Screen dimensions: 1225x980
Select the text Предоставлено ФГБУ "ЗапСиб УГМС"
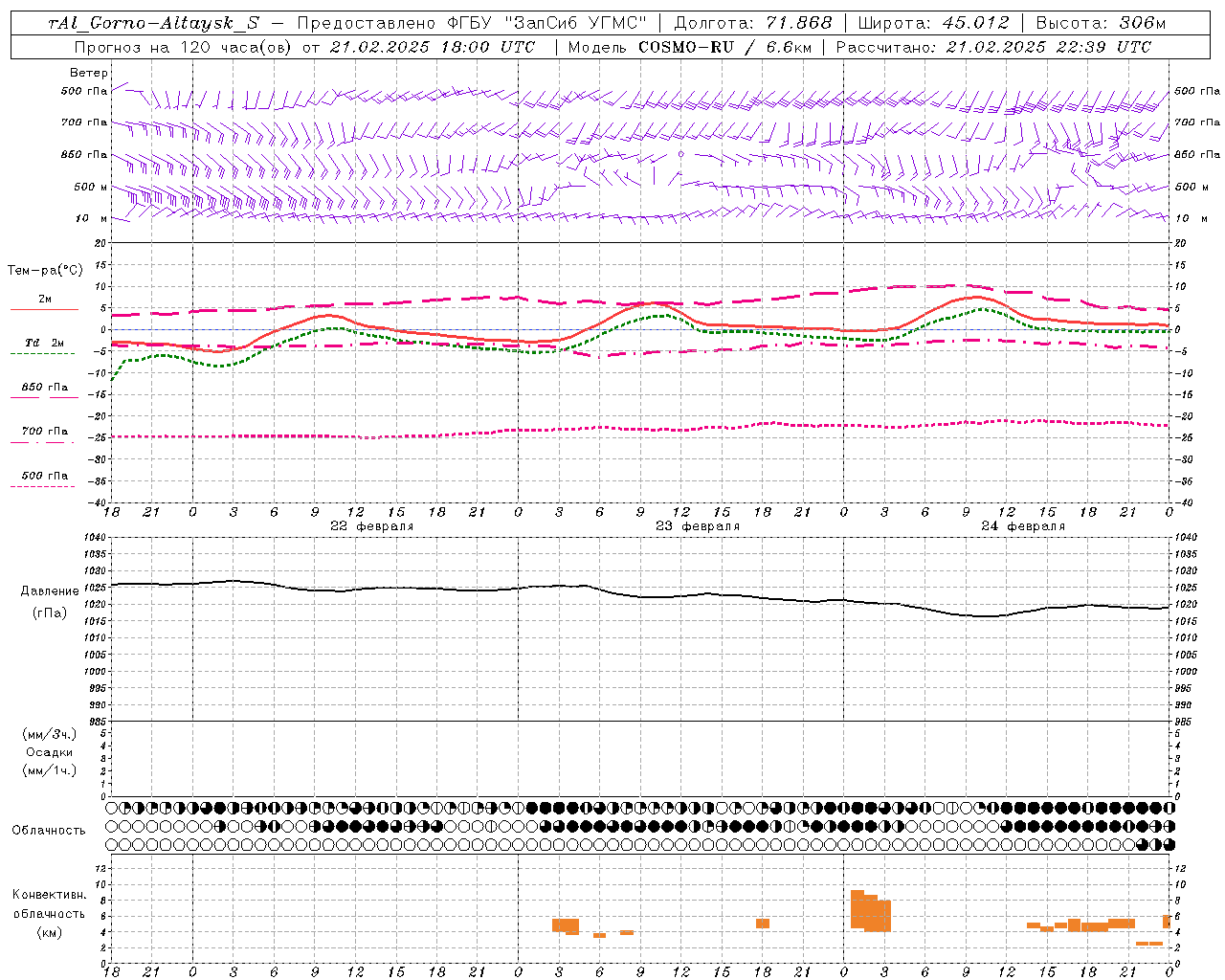pyautogui.click(x=472, y=23)
